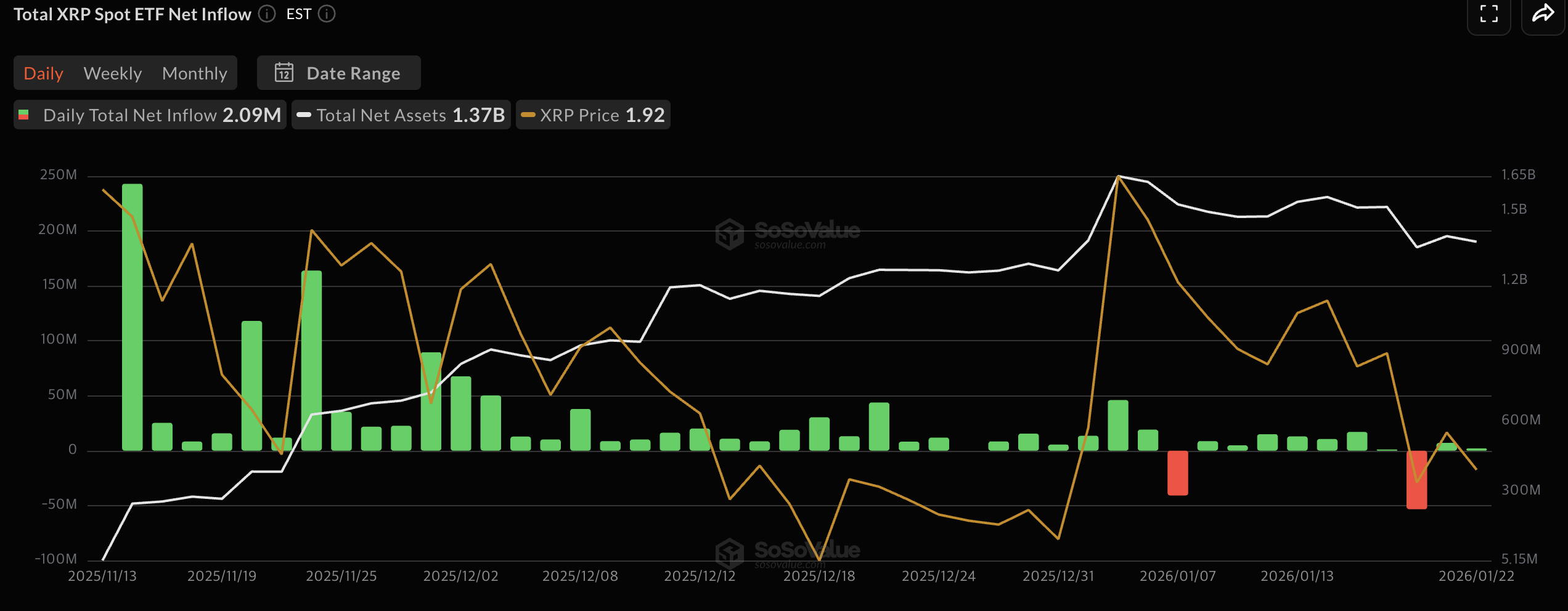This screenshot has height=611, width=1568.
Task: Click the EST timezone label
Action: pos(298,14)
